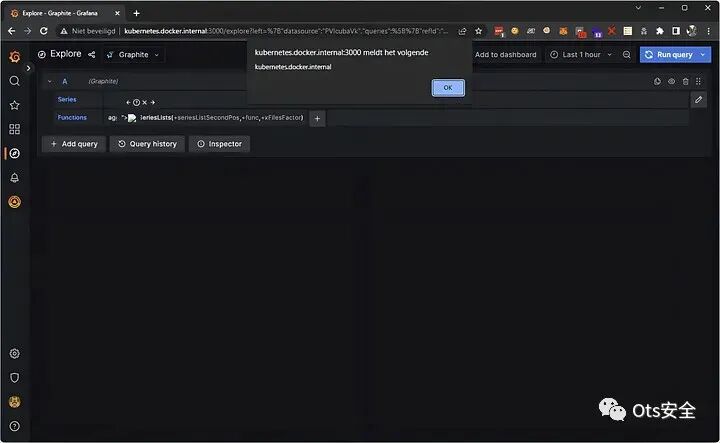
Task: Open the Extensions puzzle piece icon
Action: pyautogui.click(x=660, y=31)
